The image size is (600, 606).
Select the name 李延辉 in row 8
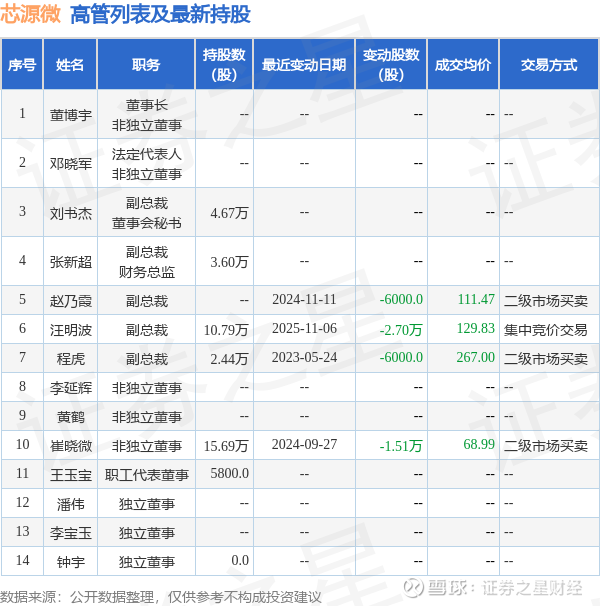point(71,388)
